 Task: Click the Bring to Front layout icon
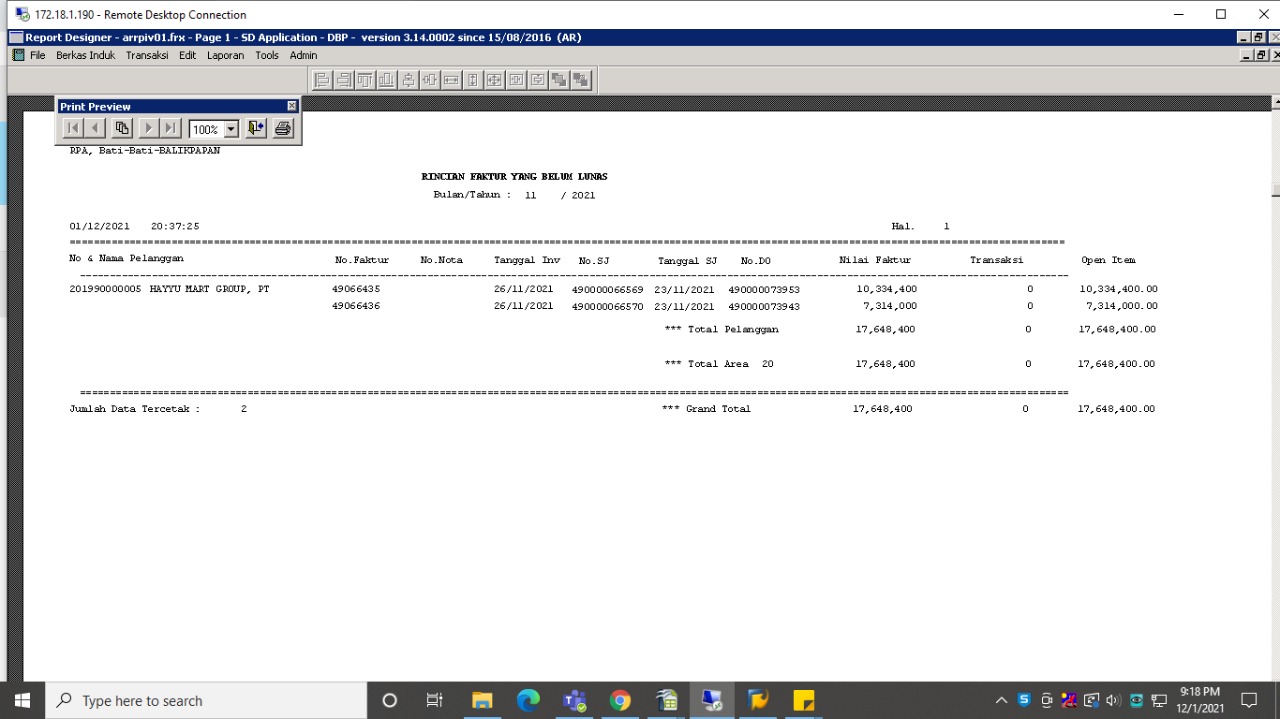pyautogui.click(x=559, y=80)
